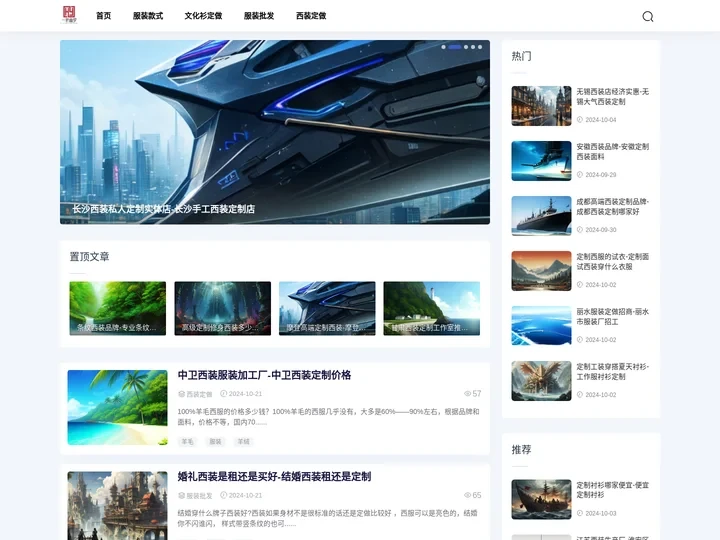Click the 羊绒 tag
720x540 pixels.
pyautogui.click(x=243, y=441)
